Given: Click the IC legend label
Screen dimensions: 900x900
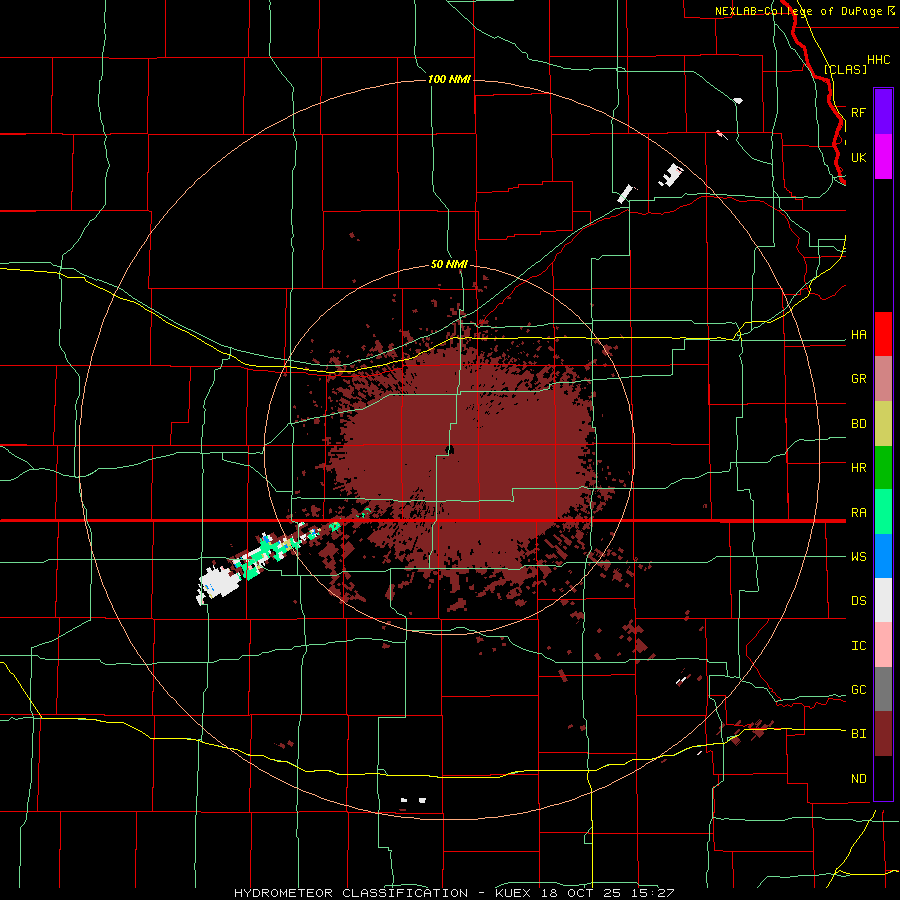Looking at the screenshot, I should point(858,645).
